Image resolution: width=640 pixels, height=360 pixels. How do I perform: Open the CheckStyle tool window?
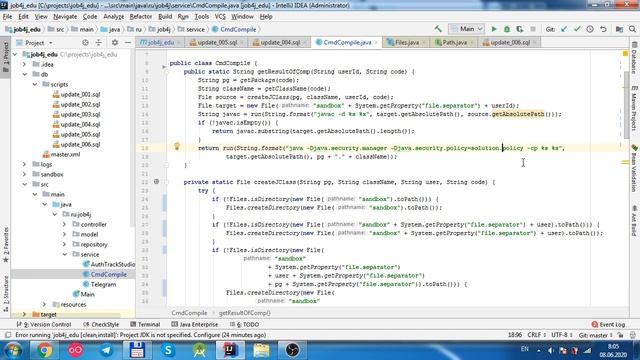pos(101,324)
